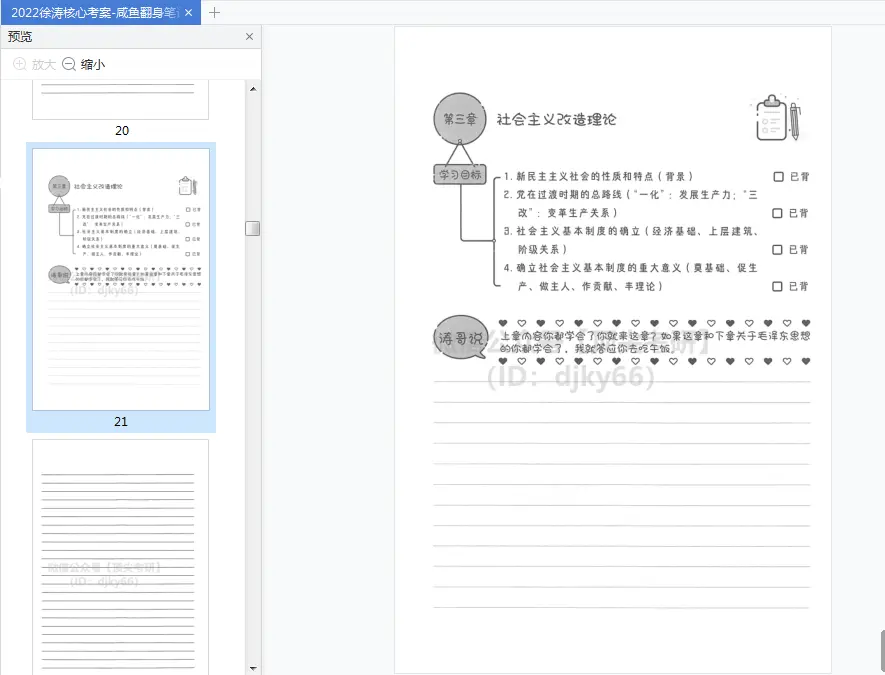Switch to the 2022徐涛核心考案 document tab
Viewport: 885px width, 675px height.
[100, 12]
